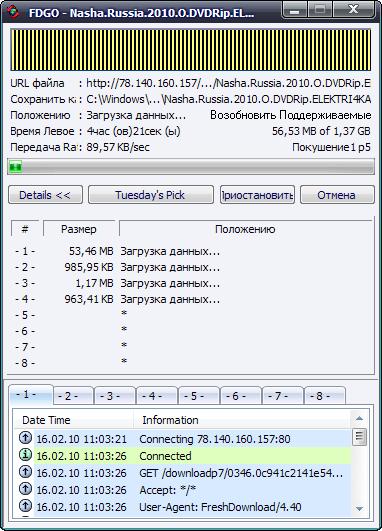Click the upload arrow icon beside Connecting row
The width and height of the screenshot is (382, 531).
[25, 438]
